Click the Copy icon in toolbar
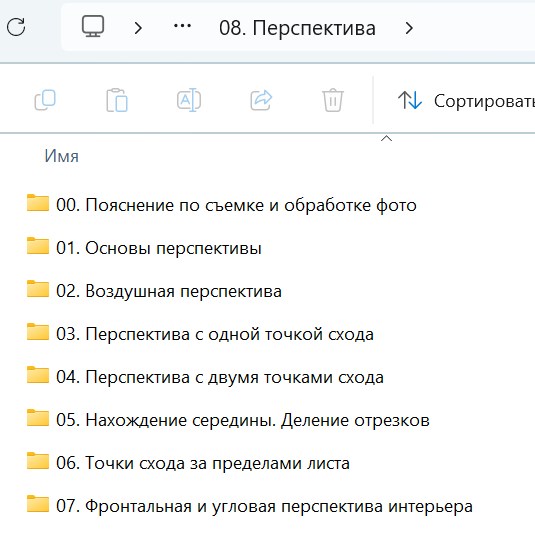The height and width of the screenshot is (539, 535). (x=45, y=100)
